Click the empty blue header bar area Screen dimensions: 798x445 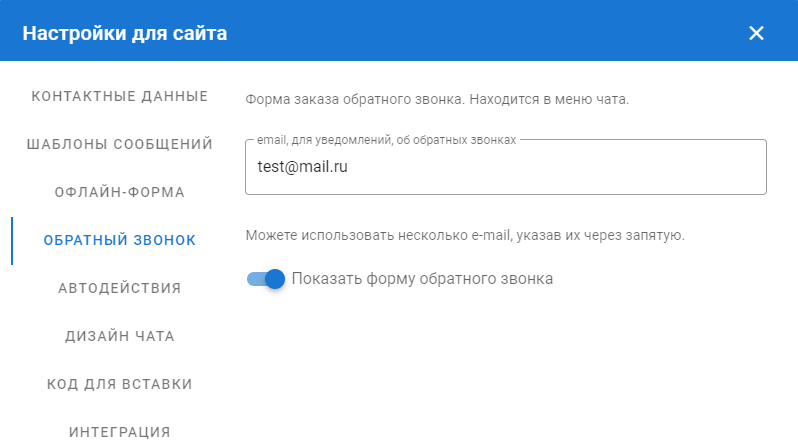click(480, 33)
